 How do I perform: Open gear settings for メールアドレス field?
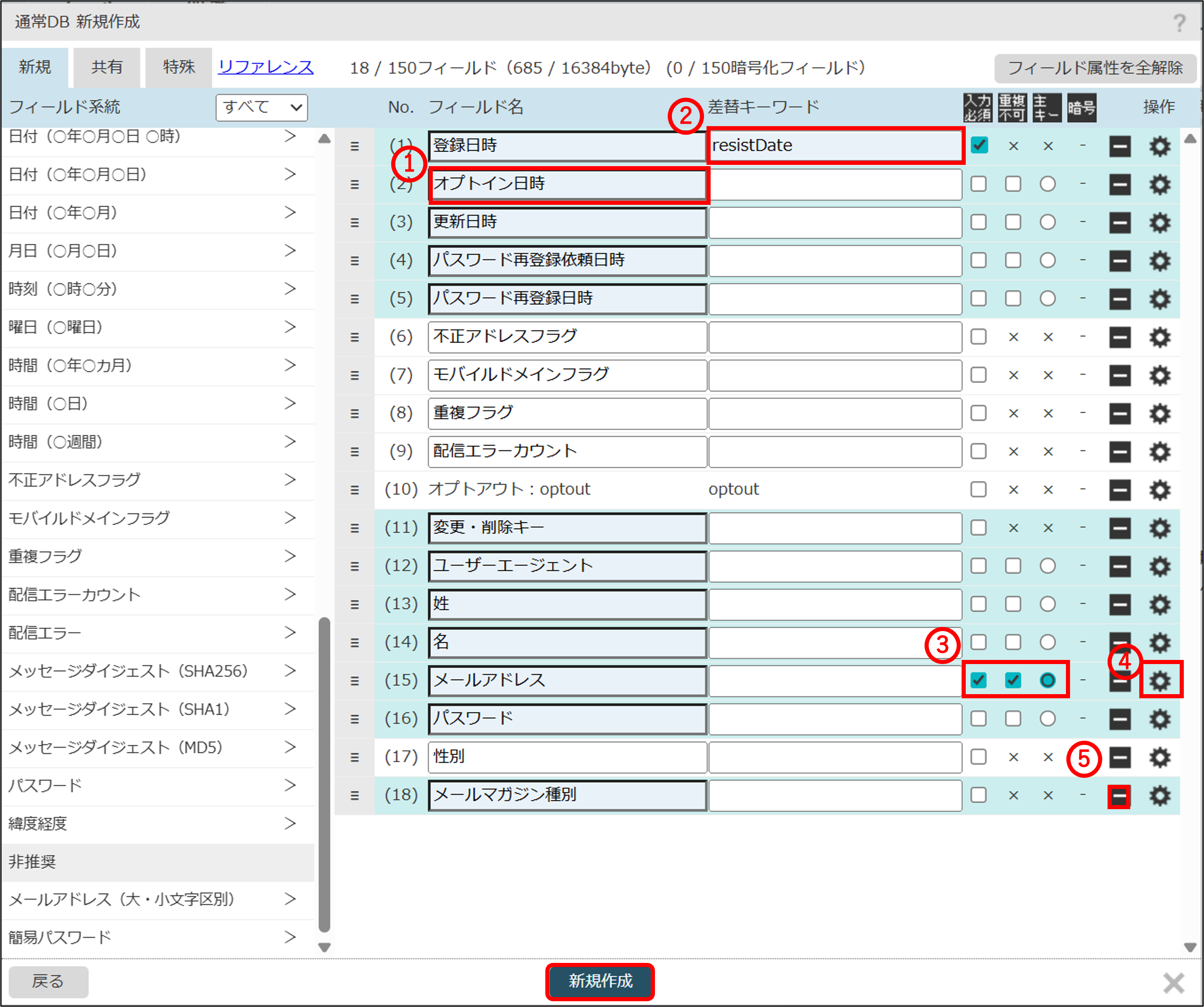point(1160,681)
